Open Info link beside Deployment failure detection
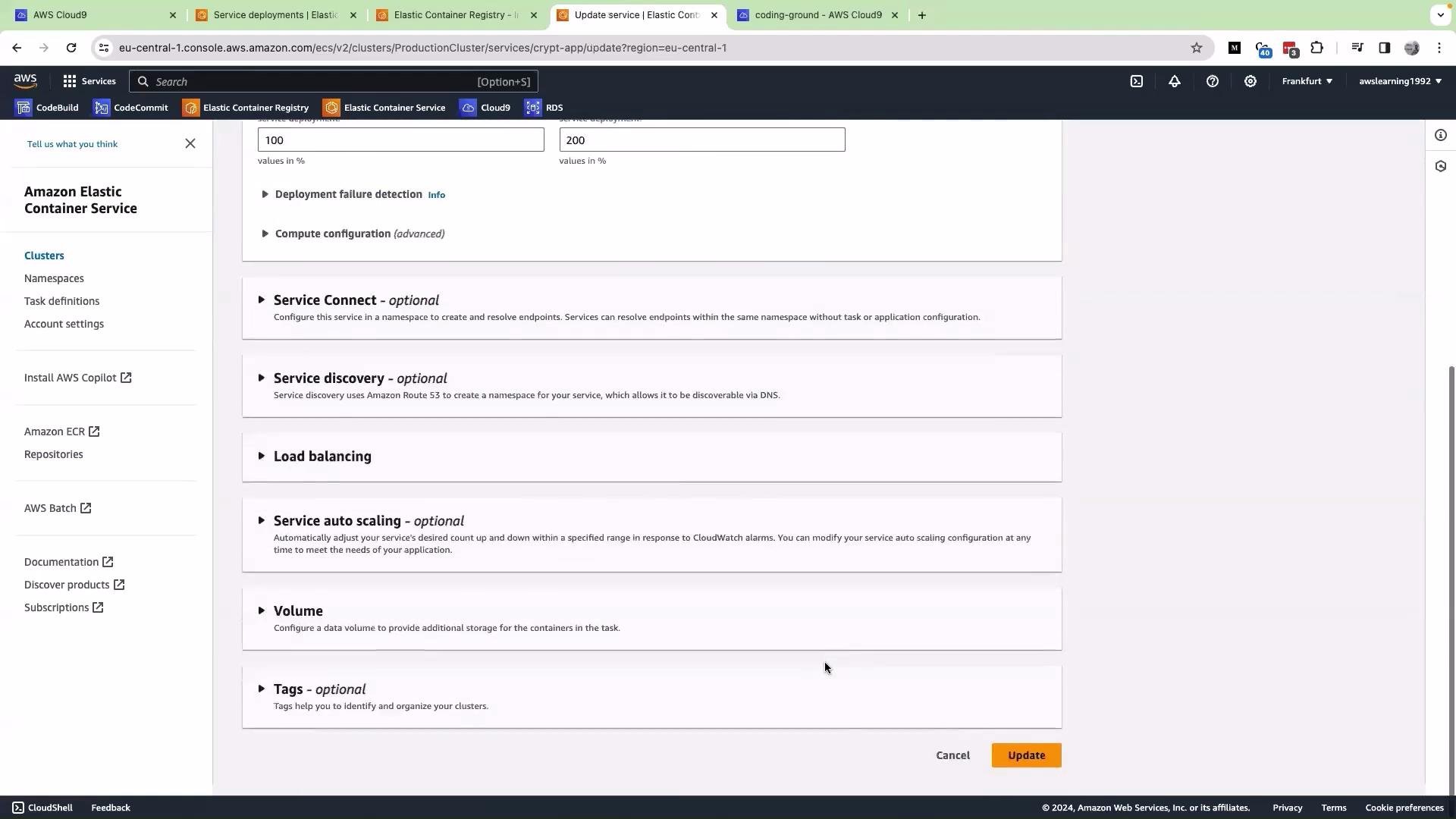The width and height of the screenshot is (1456, 819). click(436, 195)
